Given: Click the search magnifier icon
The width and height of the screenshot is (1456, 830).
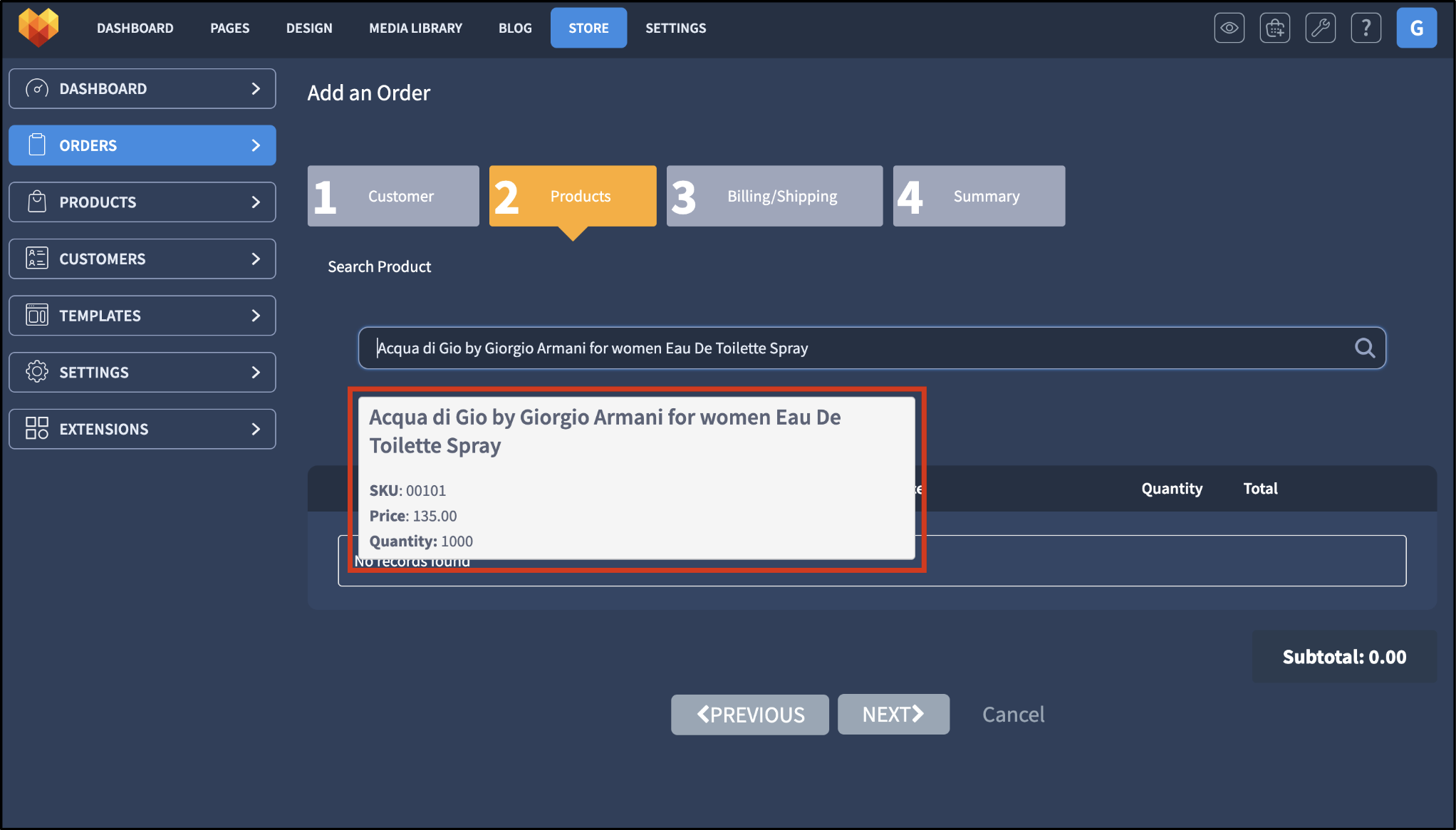Looking at the screenshot, I should (x=1364, y=348).
